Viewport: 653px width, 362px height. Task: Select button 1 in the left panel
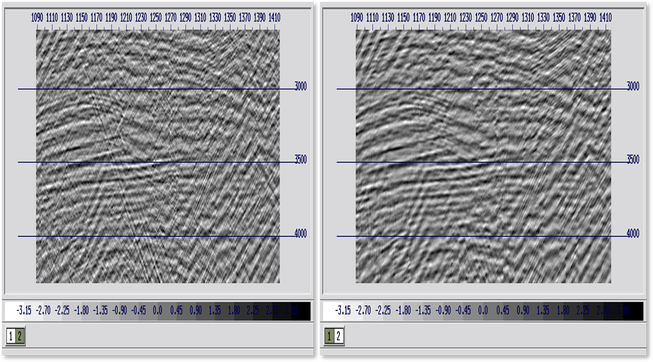(11, 336)
